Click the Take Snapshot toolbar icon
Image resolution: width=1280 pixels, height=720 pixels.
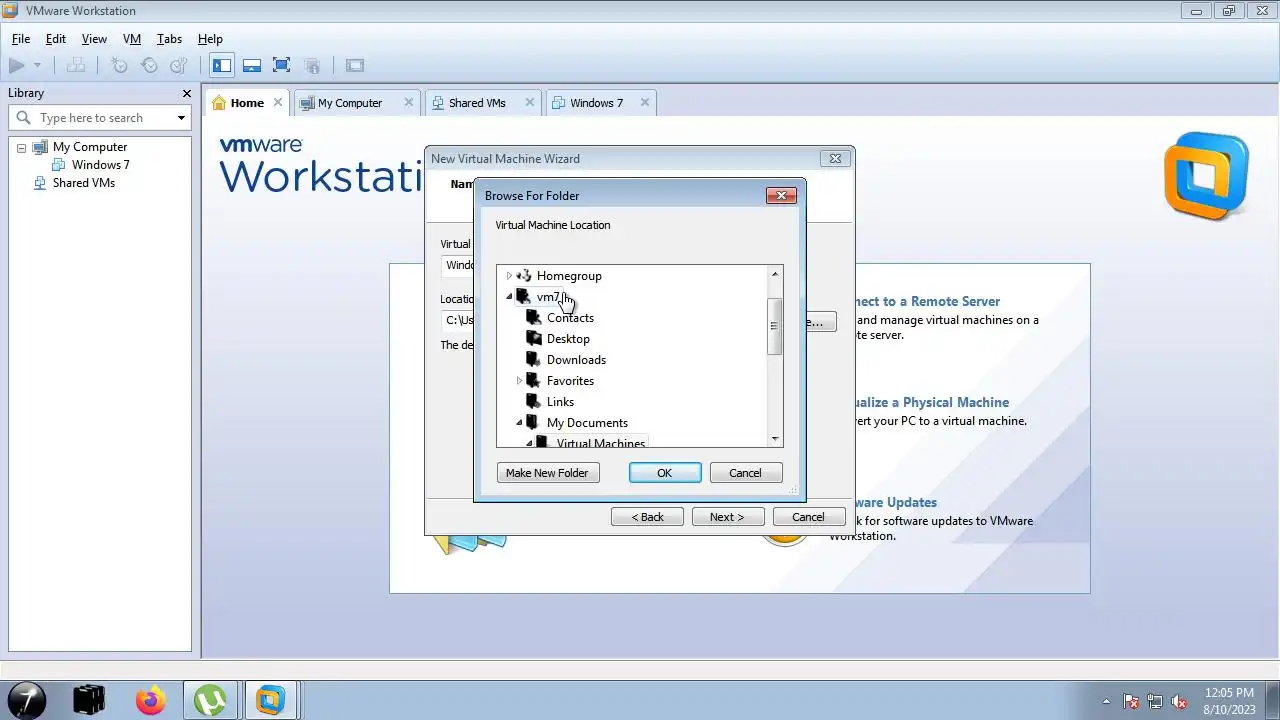[119, 66]
